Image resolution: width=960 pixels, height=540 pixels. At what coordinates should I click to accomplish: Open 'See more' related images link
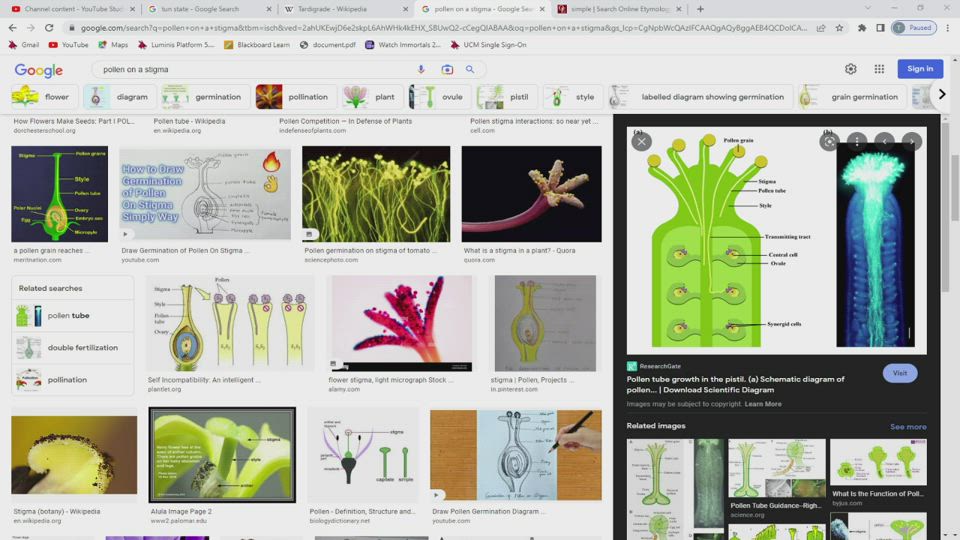[x=908, y=427]
